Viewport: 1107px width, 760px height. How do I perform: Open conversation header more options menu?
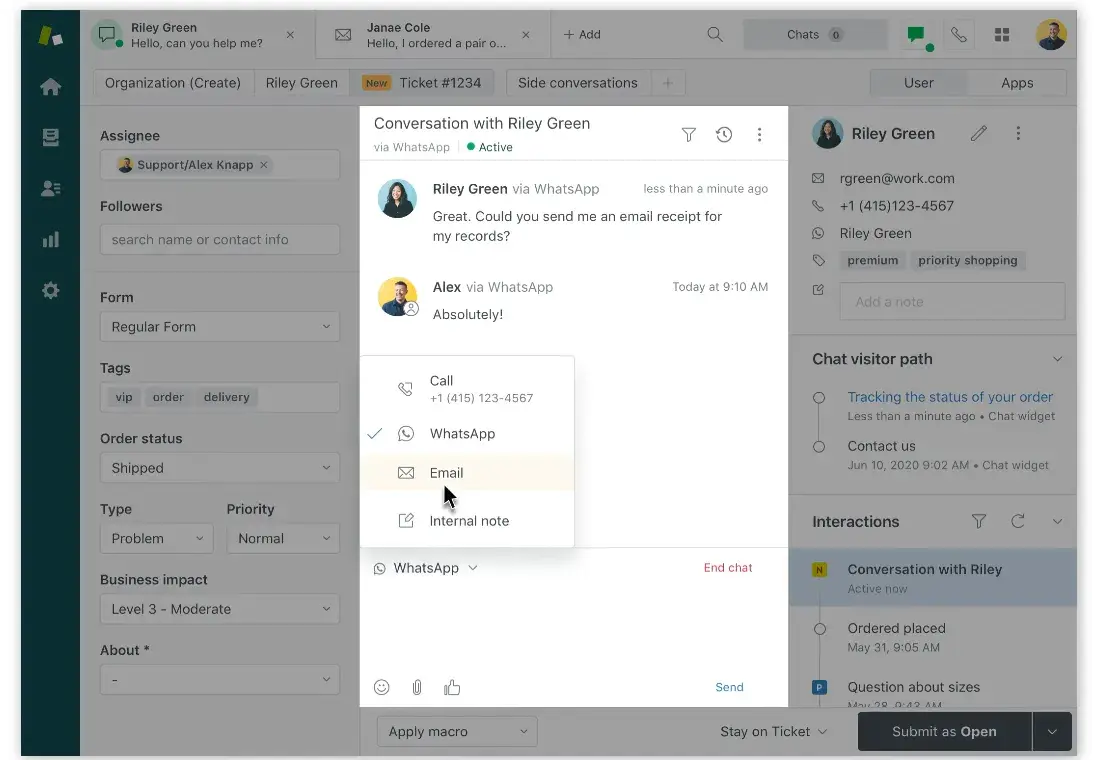pyautogui.click(x=759, y=134)
